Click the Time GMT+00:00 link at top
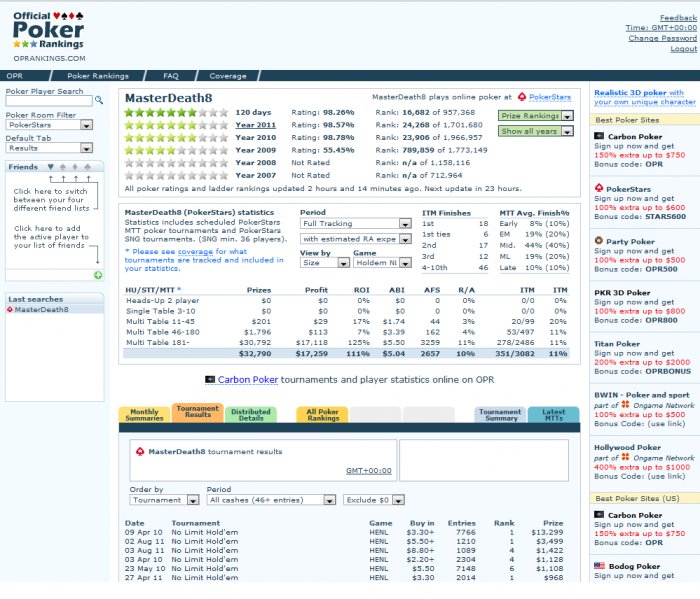Screen dimensions: 700x599 [x=661, y=28]
